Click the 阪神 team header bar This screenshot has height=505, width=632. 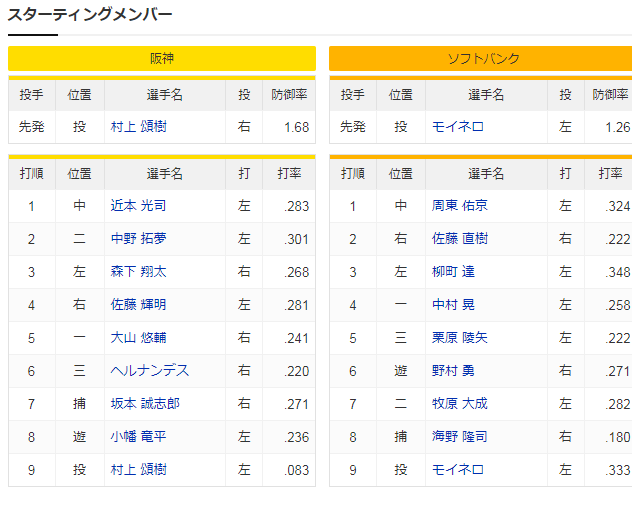point(162,59)
